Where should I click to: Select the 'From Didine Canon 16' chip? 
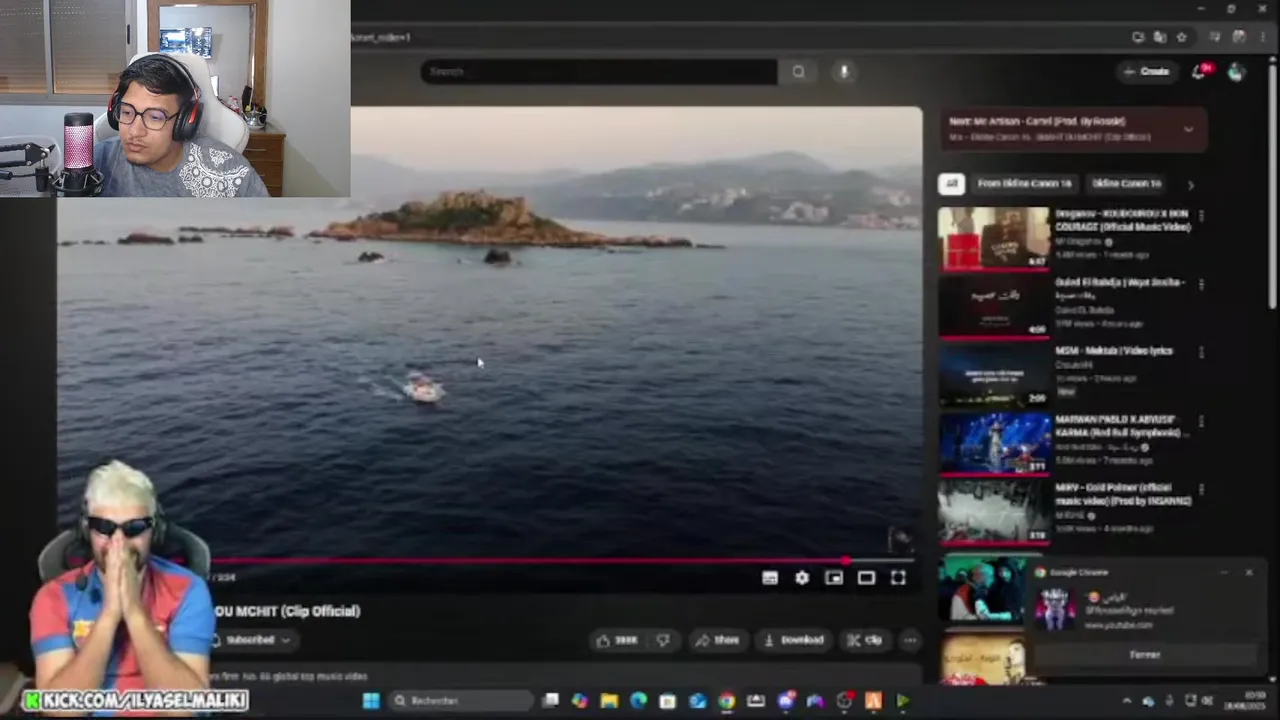point(1024,184)
